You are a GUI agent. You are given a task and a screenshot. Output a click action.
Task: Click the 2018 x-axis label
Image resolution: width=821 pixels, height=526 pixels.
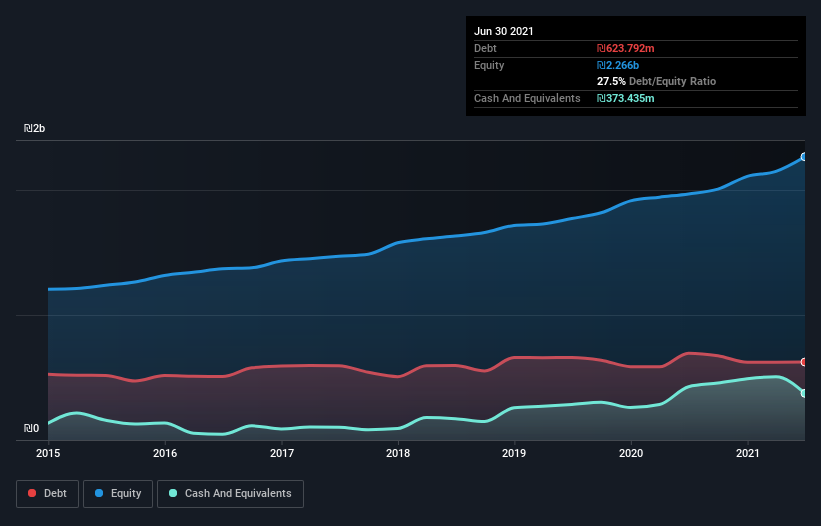pyautogui.click(x=398, y=453)
